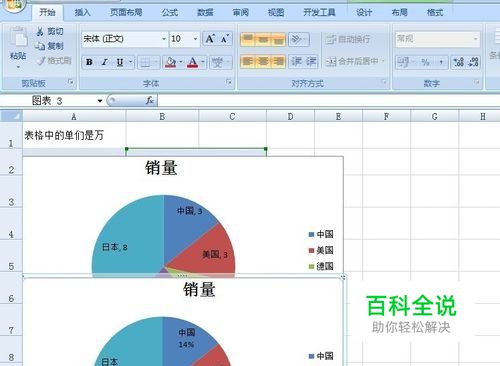Click the fill color bucket icon
Screen dimensions: 500x366
click(x=170, y=62)
